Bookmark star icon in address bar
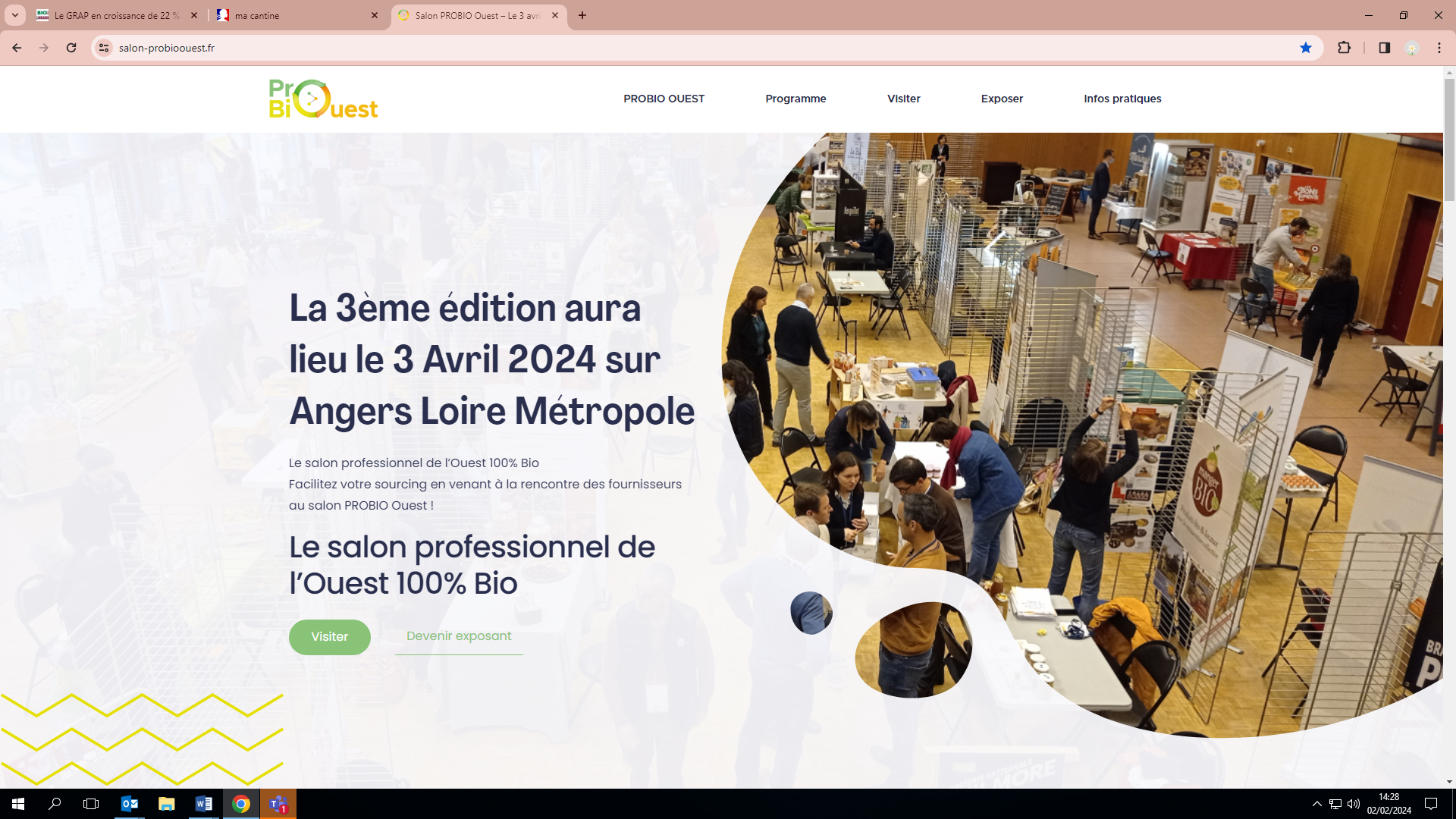1456x819 pixels. pos(1305,48)
